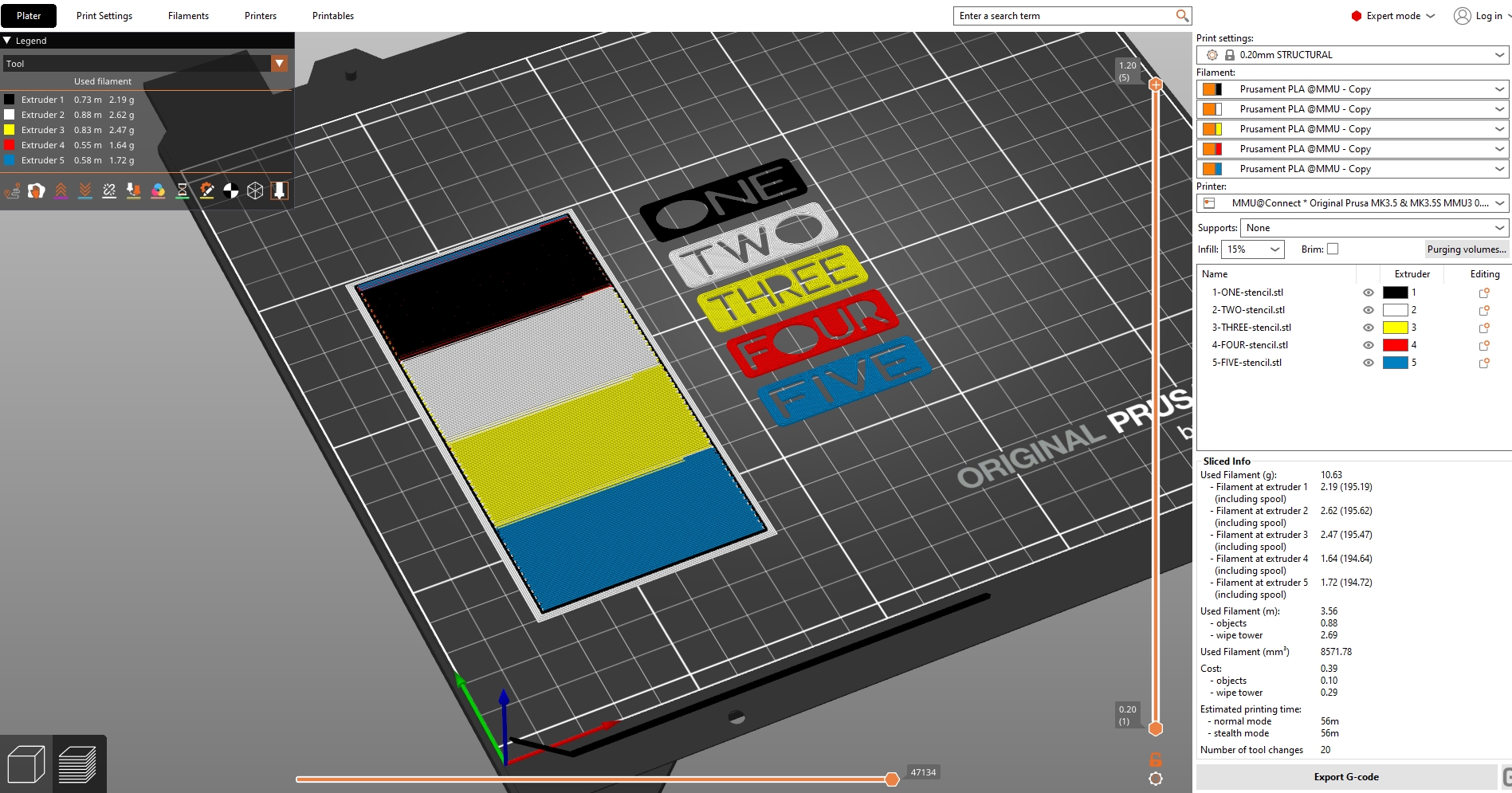This screenshot has width=1512, height=793.
Task: Click the unlock icon below vertical slider
Action: (x=1155, y=760)
